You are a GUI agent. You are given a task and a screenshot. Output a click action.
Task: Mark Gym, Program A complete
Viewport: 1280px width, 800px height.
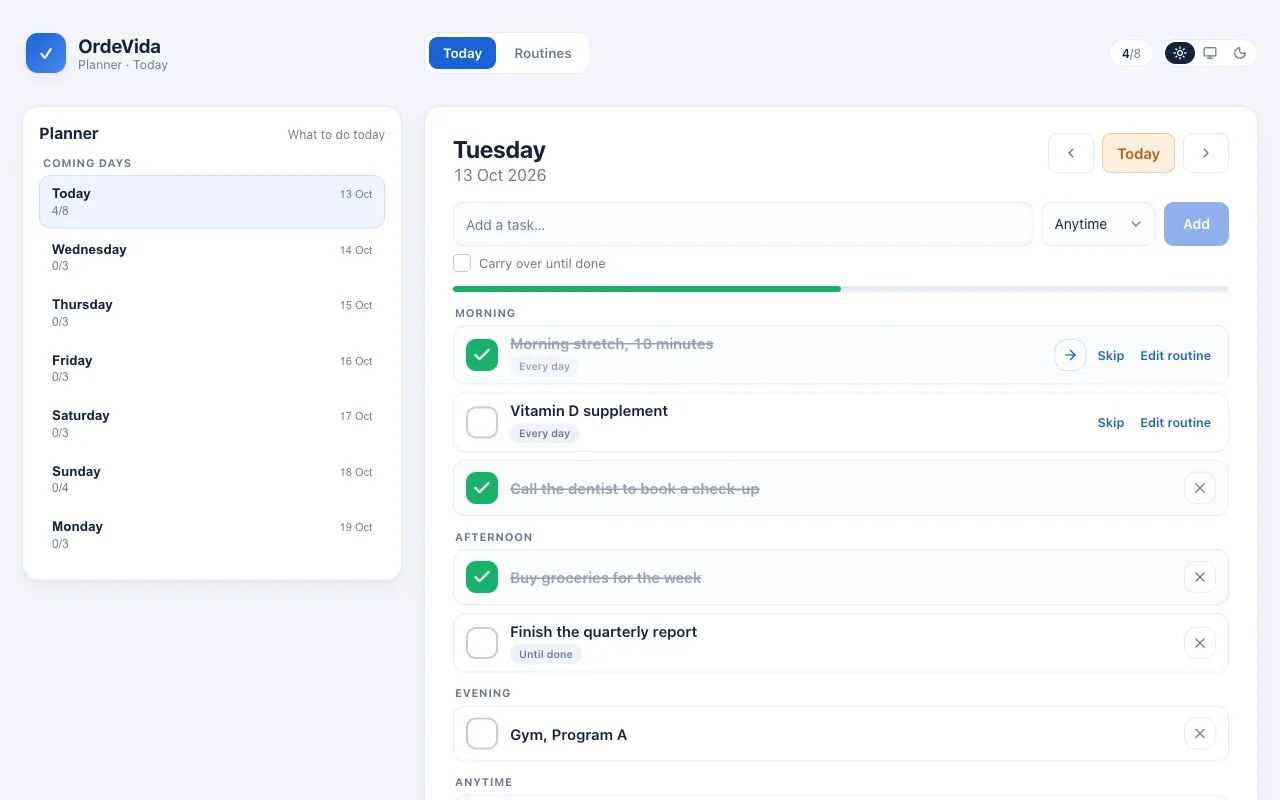click(482, 734)
